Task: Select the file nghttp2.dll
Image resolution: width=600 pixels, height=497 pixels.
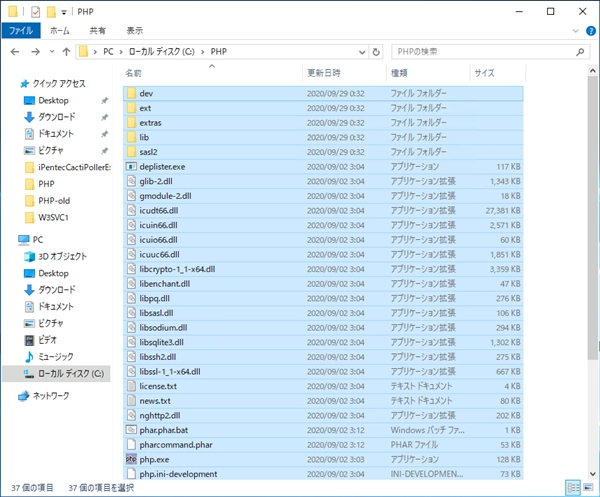Action: point(323,415)
